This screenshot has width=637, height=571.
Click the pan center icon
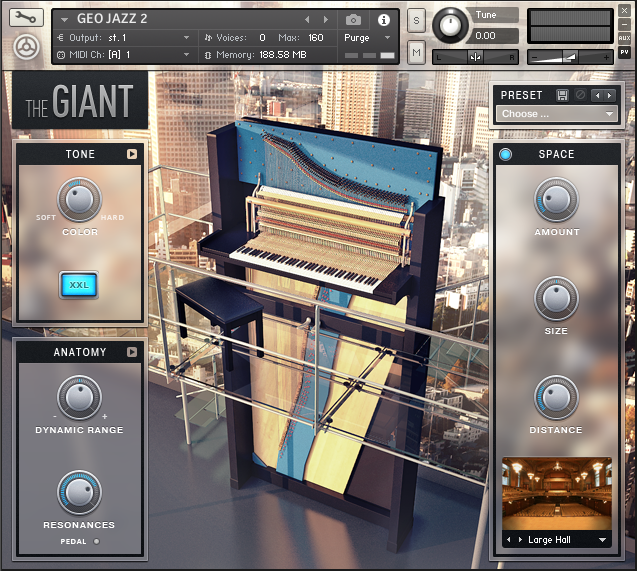475,57
